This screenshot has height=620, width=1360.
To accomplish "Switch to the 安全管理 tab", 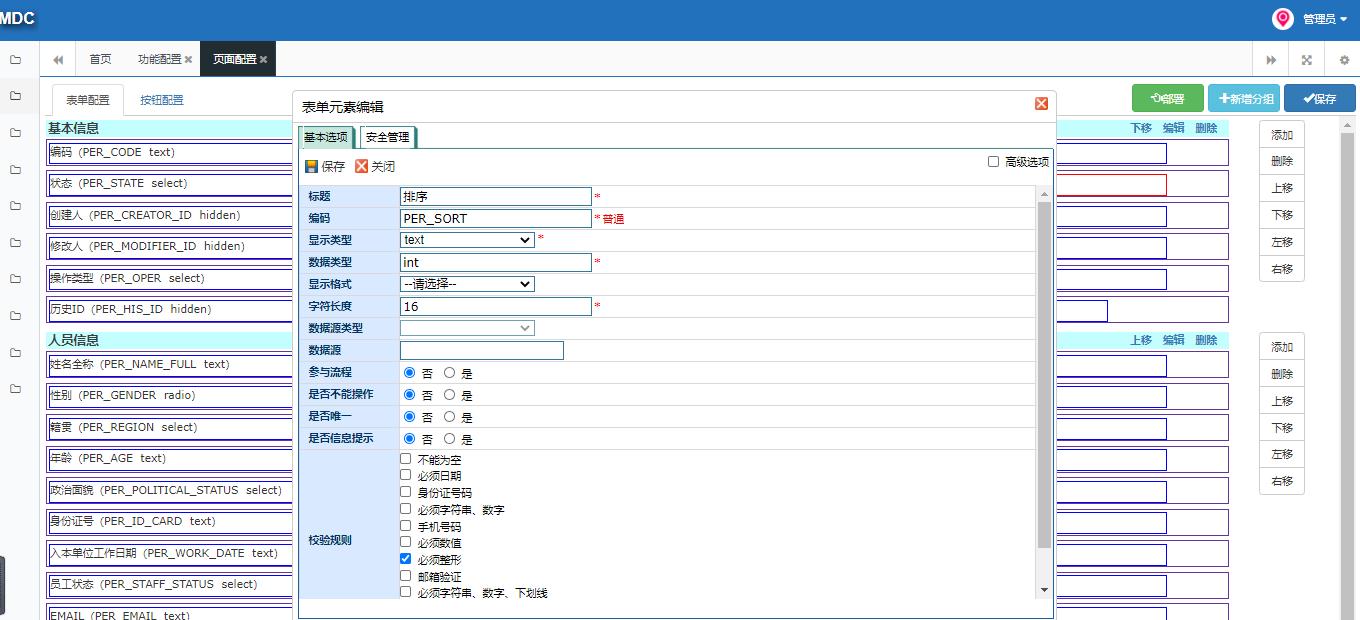I will pos(387,137).
